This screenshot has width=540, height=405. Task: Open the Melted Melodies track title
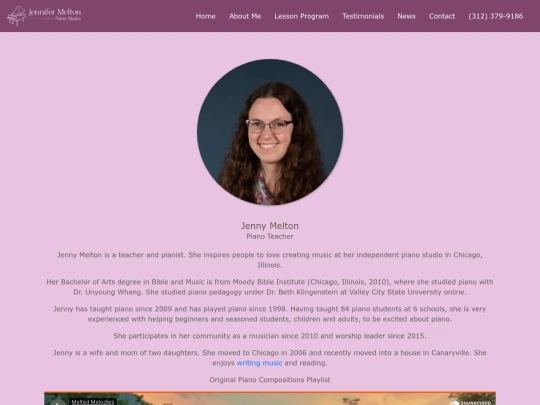click(93, 402)
